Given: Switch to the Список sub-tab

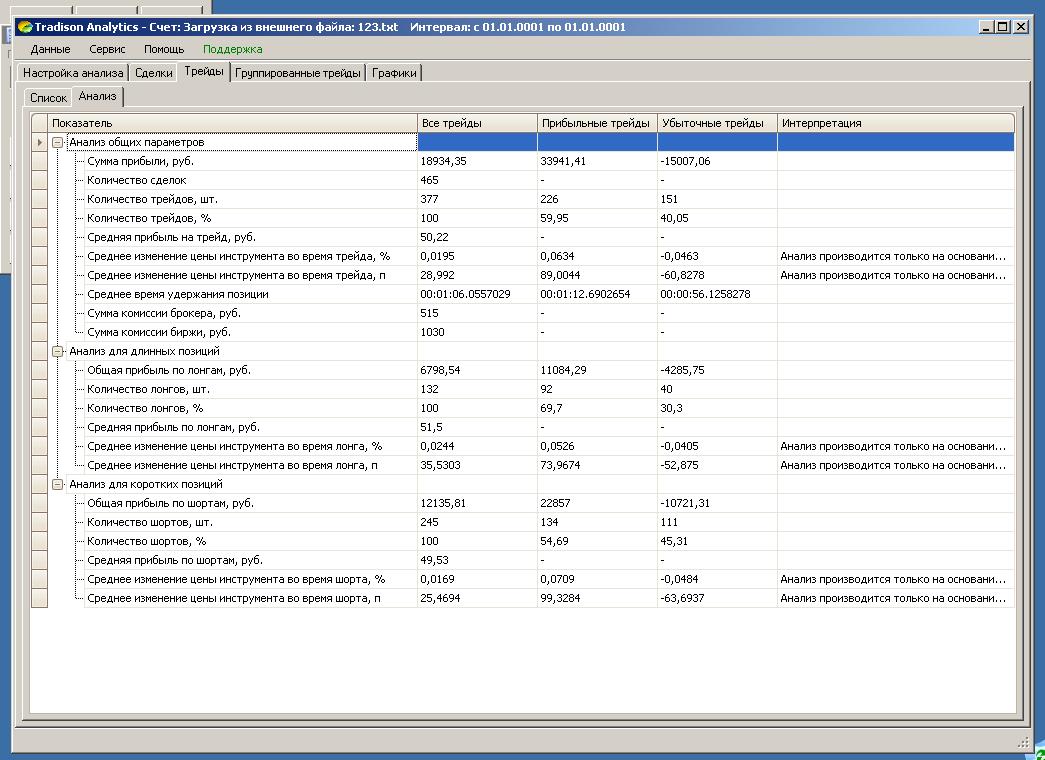Looking at the screenshot, I should [x=48, y=98].
